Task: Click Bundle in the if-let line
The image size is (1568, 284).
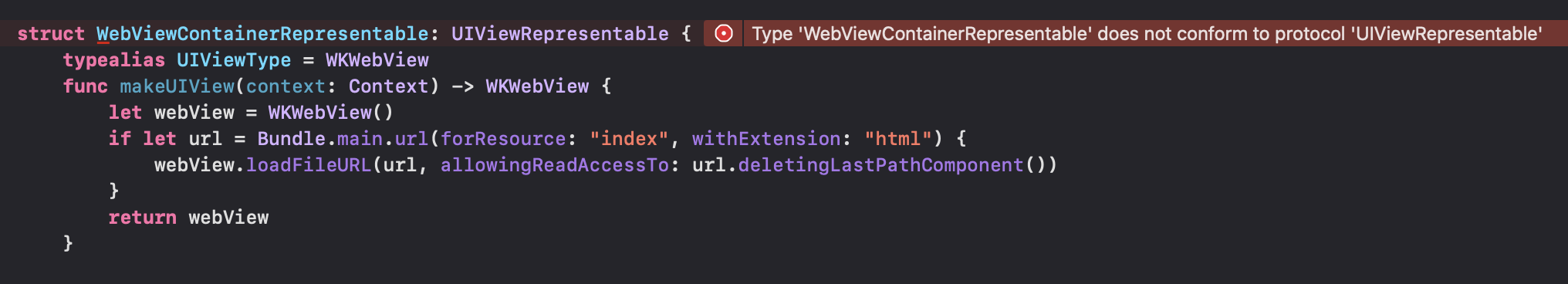Action: click(x=291, y=138)
